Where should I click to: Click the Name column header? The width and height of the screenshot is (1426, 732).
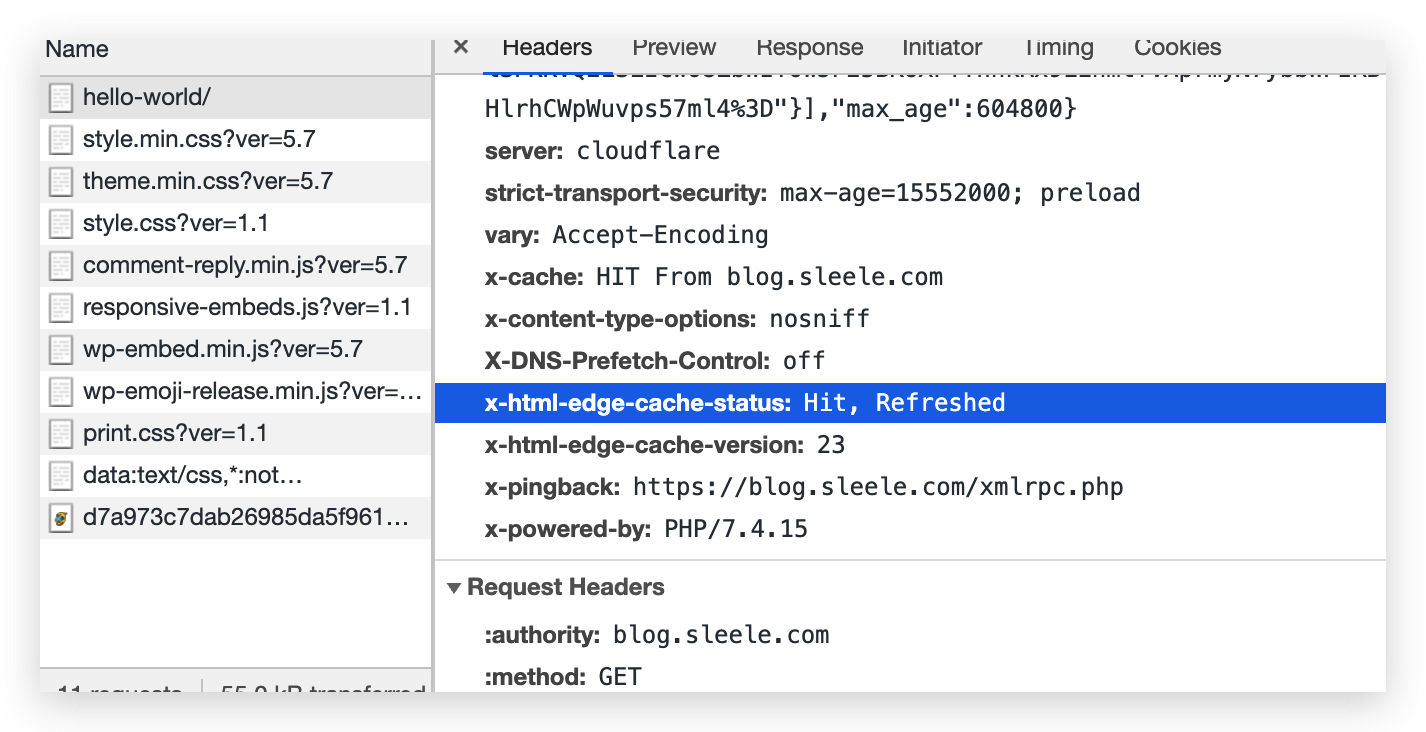[x=77, y=49]
